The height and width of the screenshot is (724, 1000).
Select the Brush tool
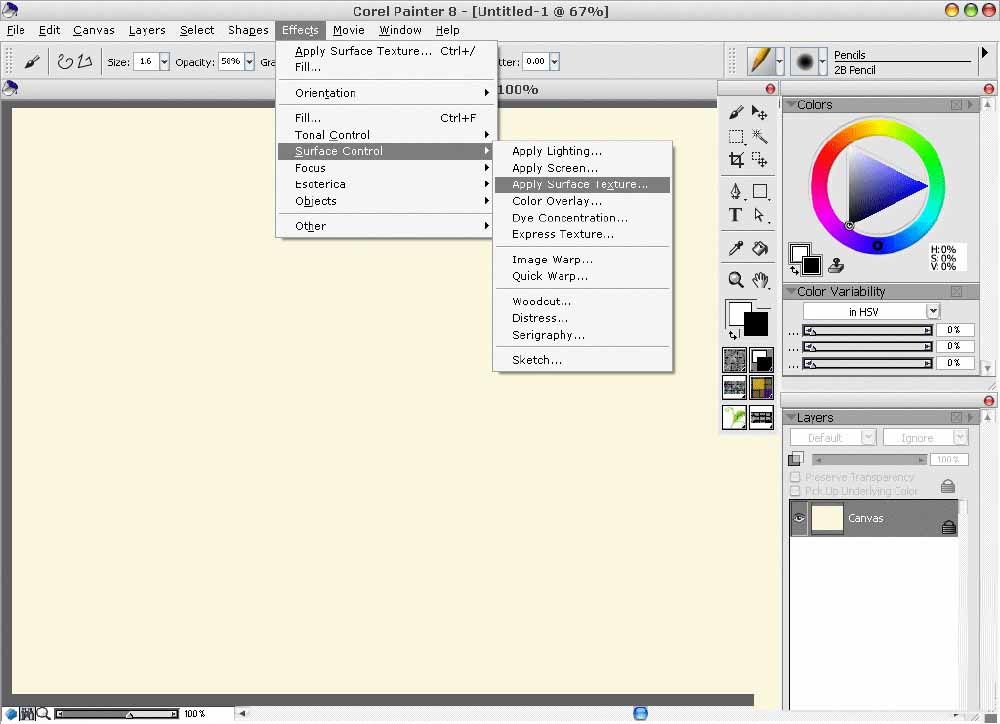735,113
